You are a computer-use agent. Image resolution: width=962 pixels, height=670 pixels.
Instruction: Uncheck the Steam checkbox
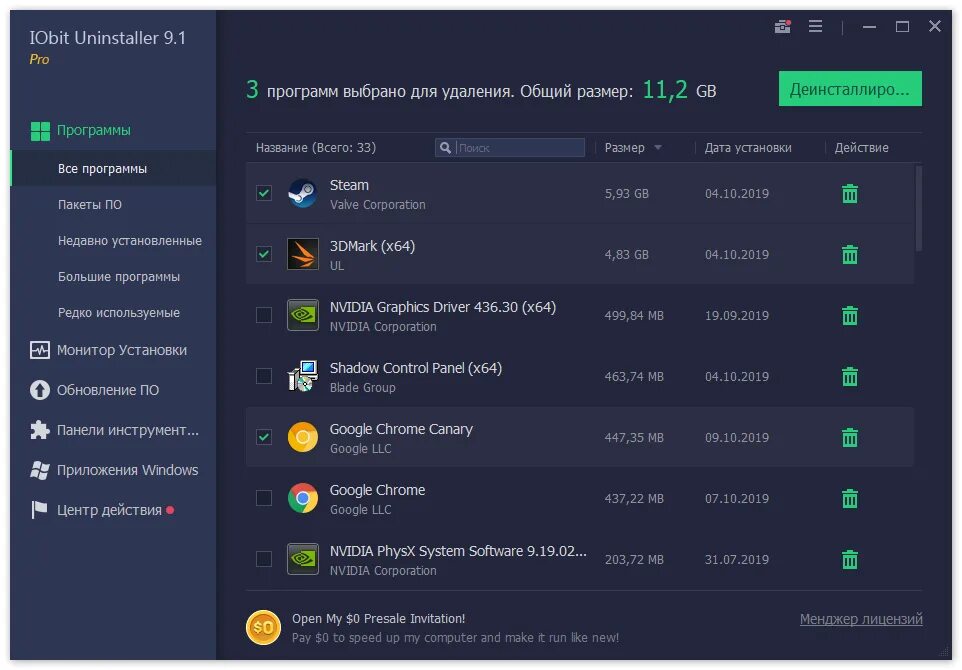[264, 193]
